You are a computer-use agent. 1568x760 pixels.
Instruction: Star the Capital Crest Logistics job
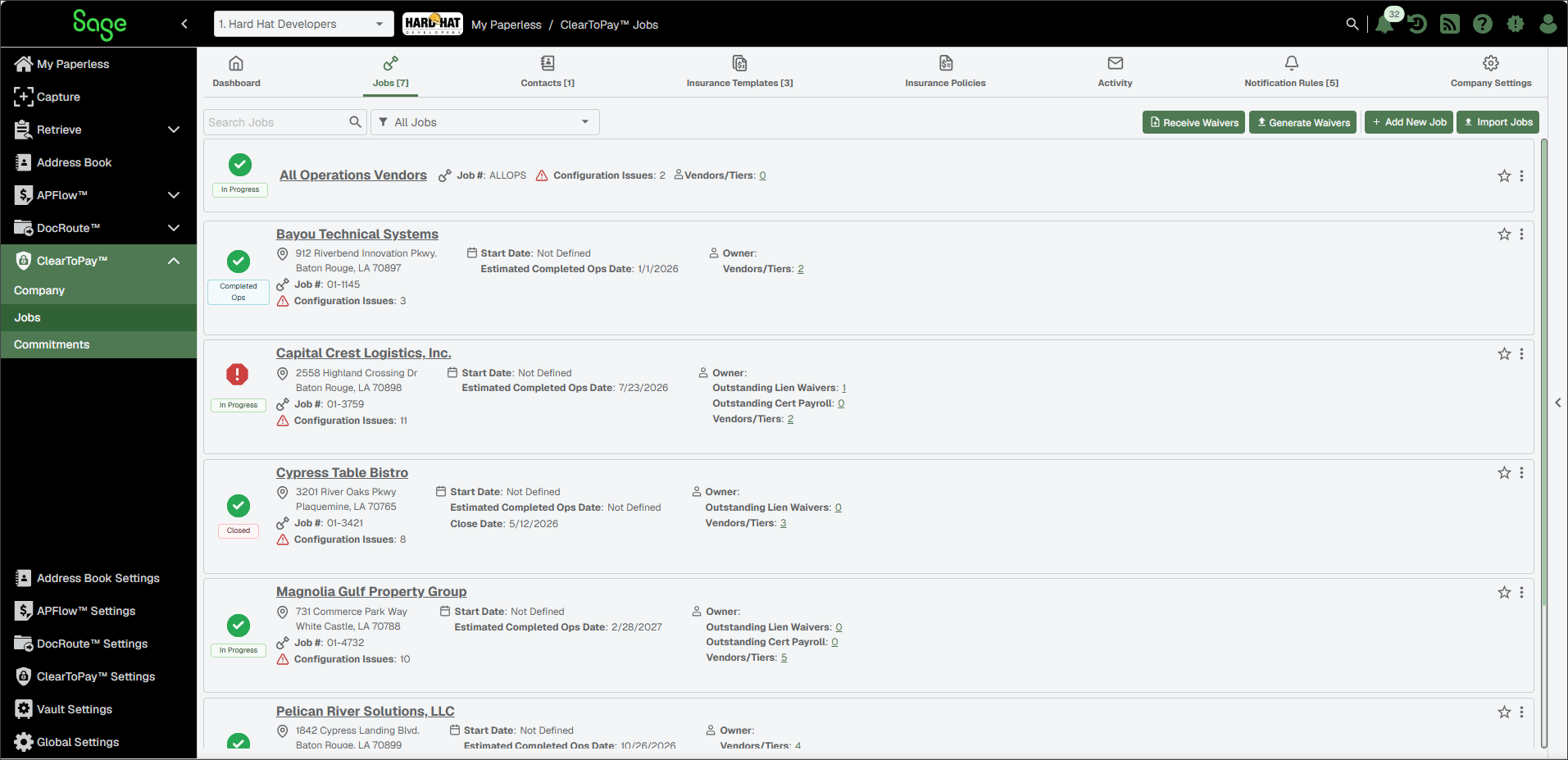click(1504, 354)
